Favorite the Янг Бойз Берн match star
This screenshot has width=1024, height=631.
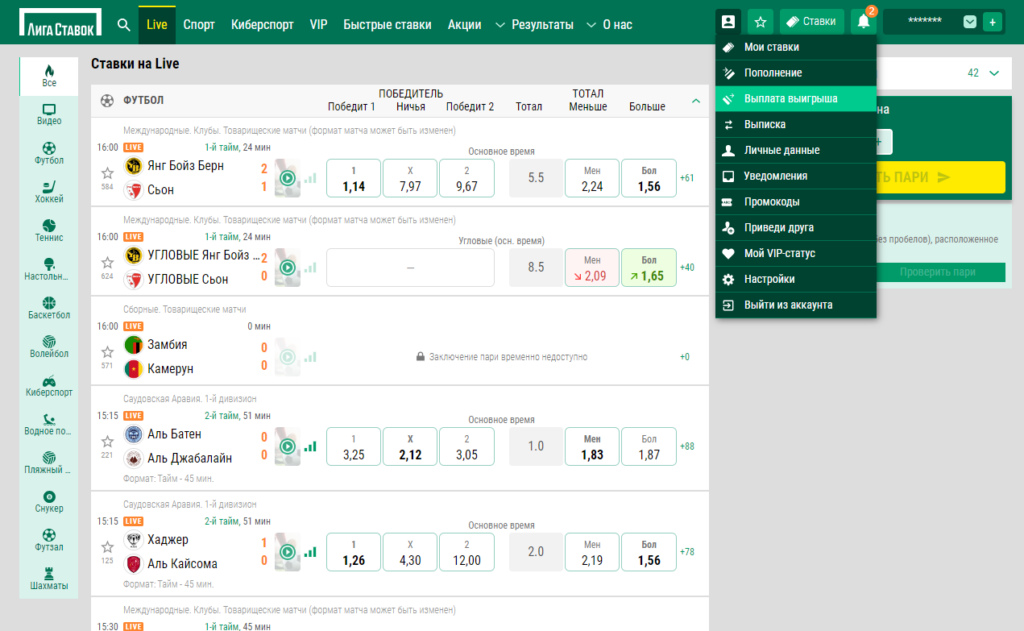tap(108, 173)
